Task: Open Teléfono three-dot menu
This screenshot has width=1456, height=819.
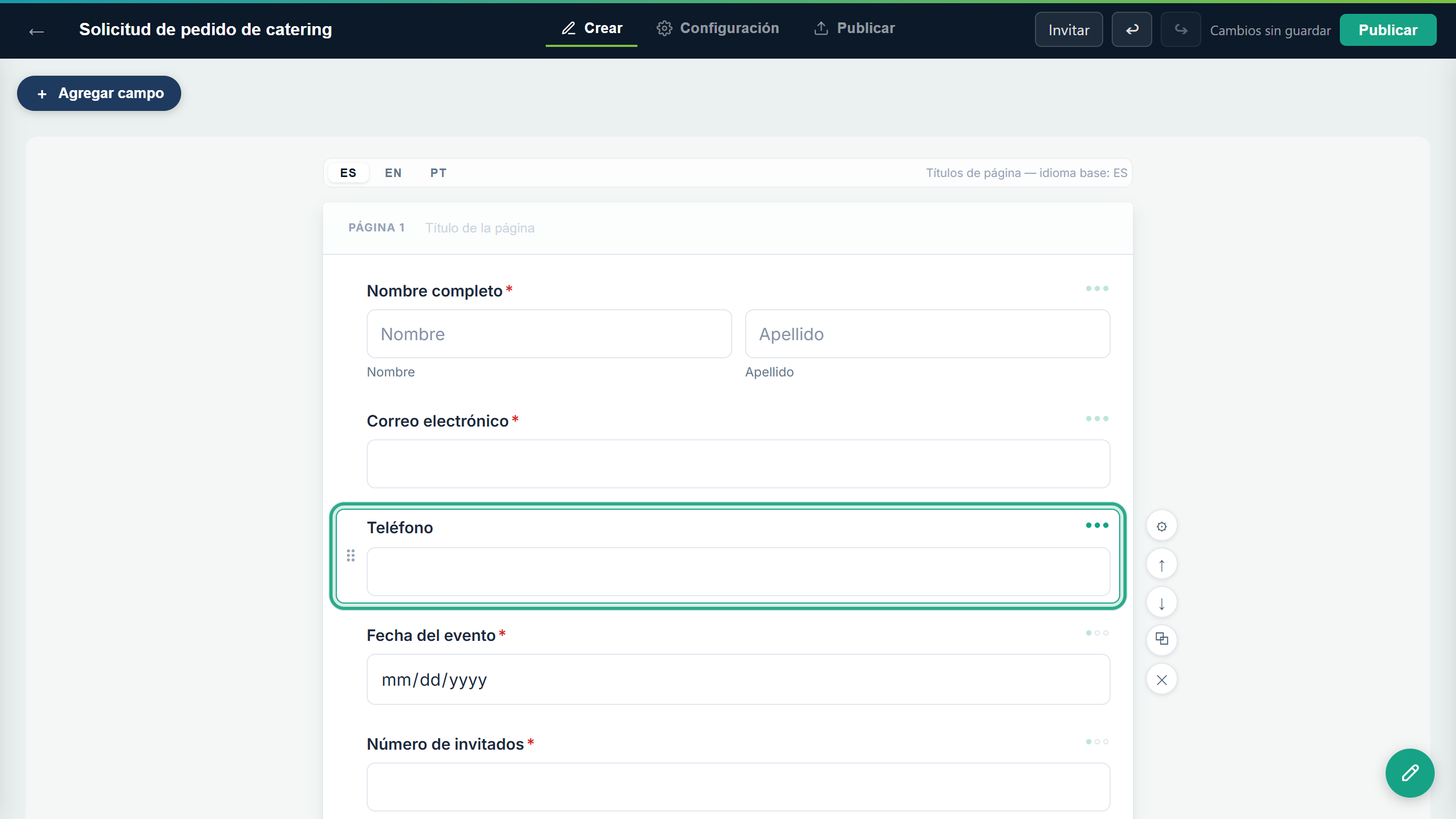Action: pyautogui.click(x=1097, y=525)
